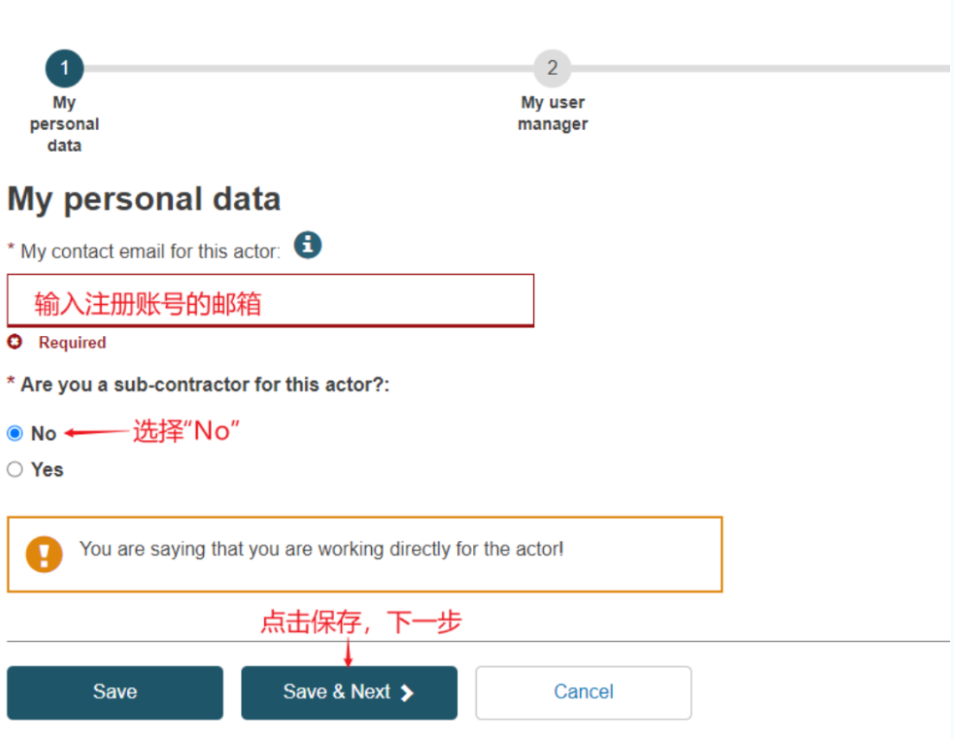
Task: Click the Save & Next button
Action: [x=348, y=693]
